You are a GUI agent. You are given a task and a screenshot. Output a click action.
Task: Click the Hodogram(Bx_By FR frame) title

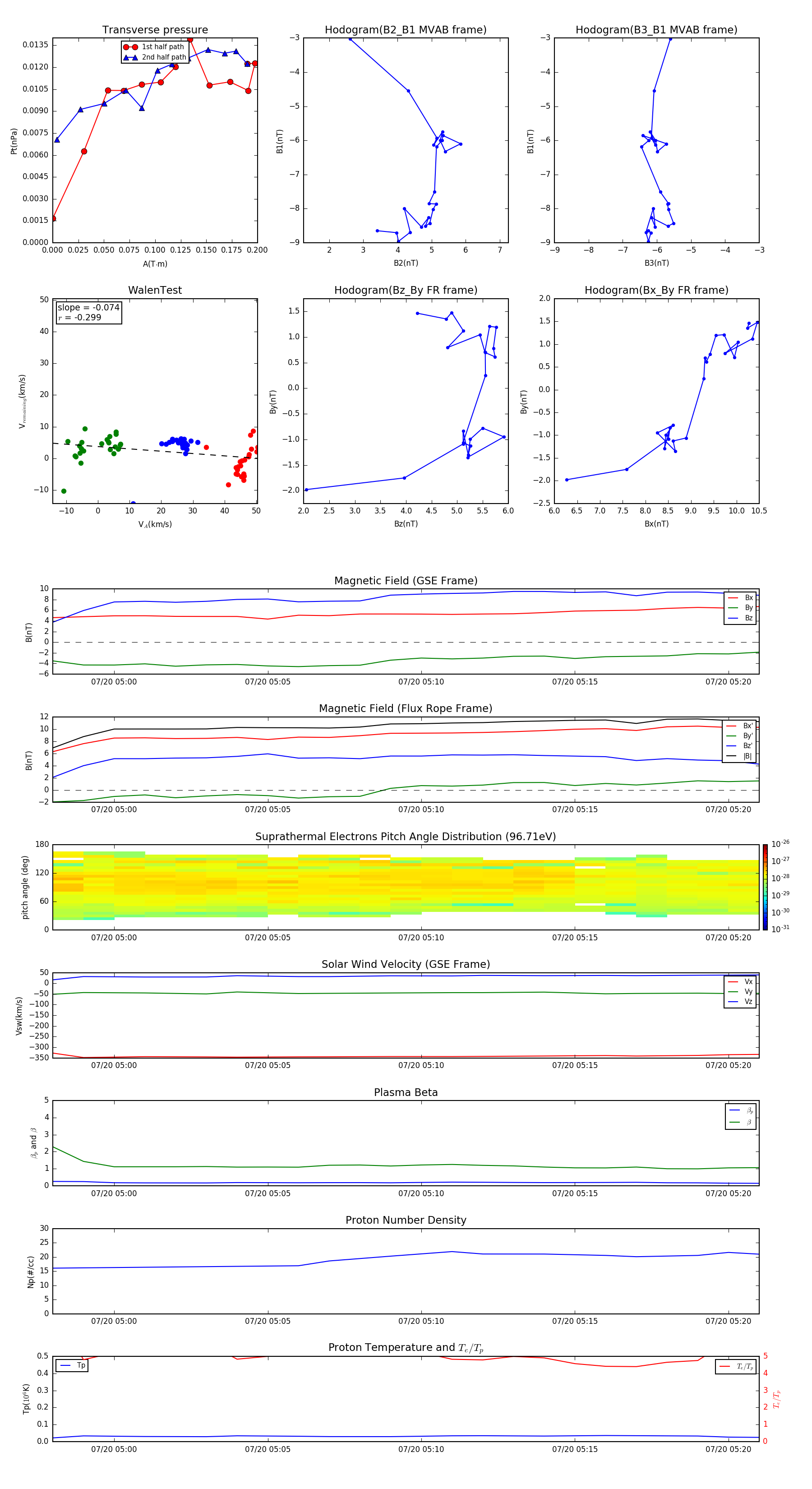point(656,290)
